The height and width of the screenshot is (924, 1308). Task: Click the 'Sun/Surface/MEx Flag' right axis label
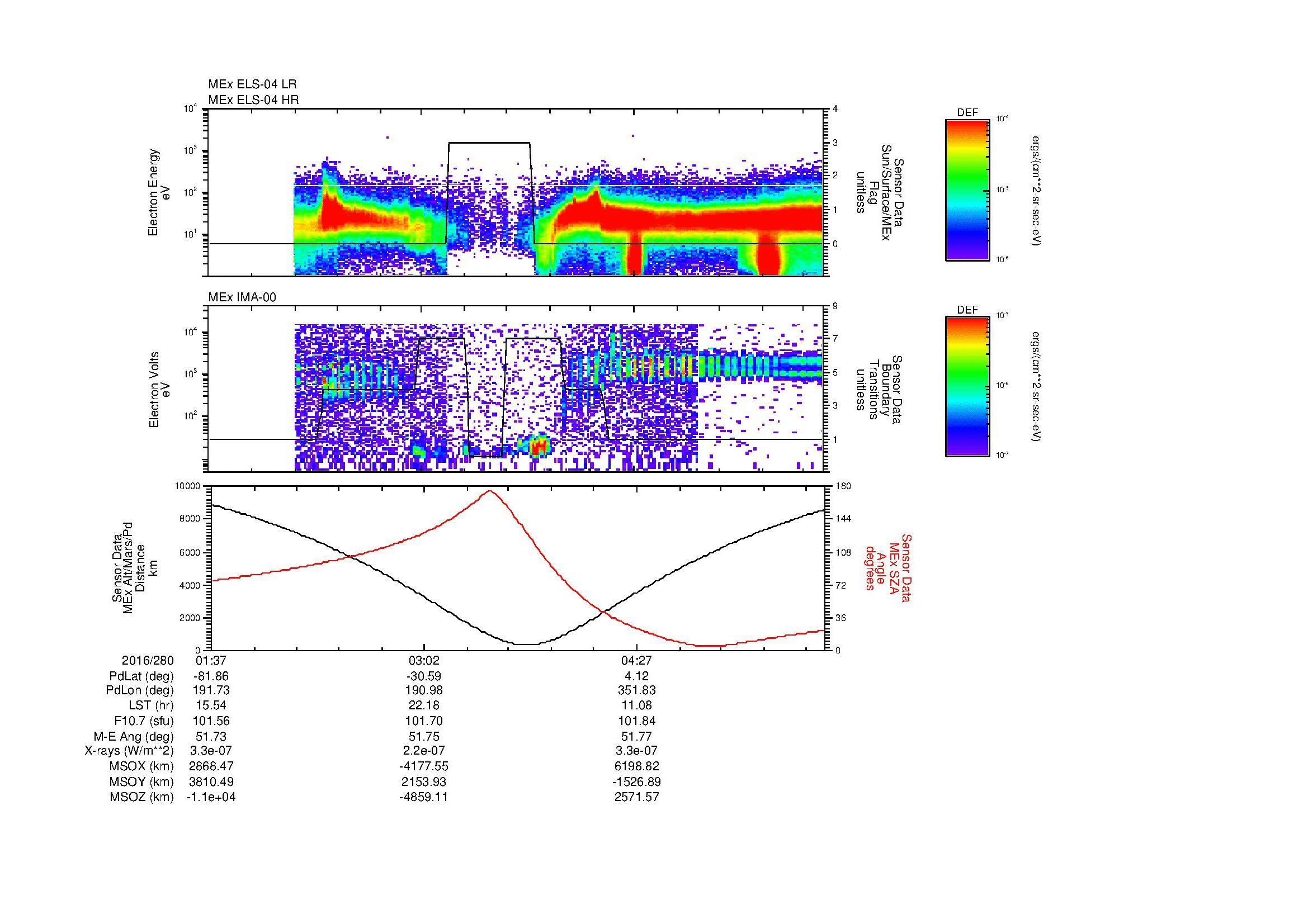click(879, 192)
